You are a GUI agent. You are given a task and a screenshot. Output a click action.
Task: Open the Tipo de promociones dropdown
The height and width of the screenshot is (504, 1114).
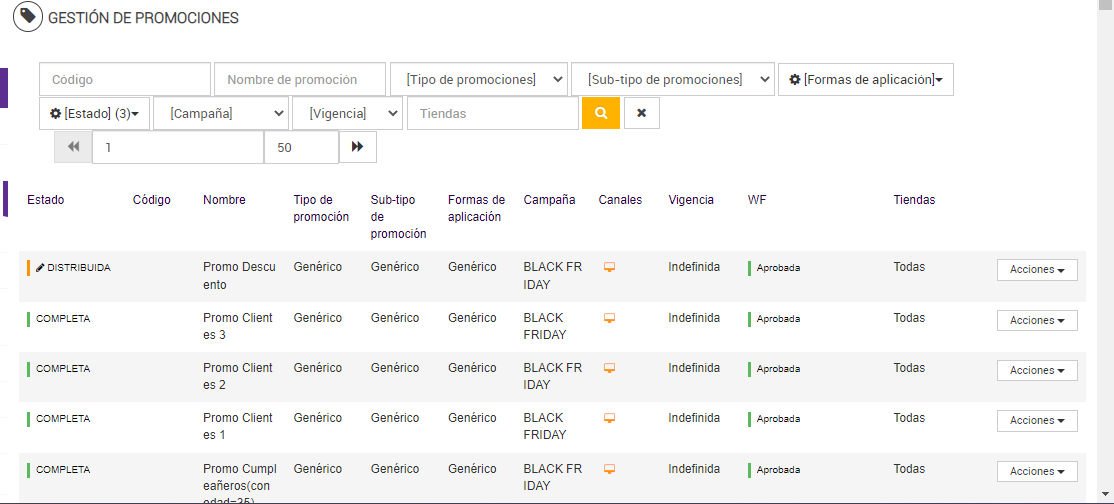(478, 79)
